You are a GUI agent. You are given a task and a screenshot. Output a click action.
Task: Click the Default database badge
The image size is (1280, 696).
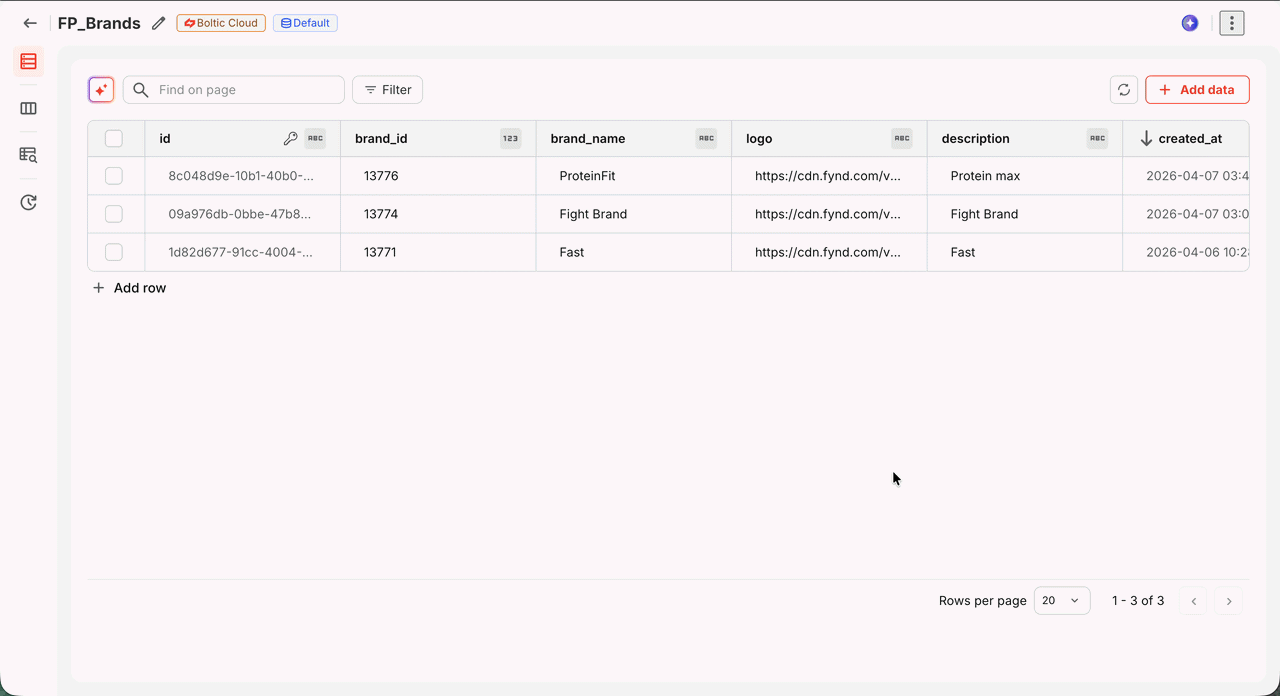pos(305,23)
